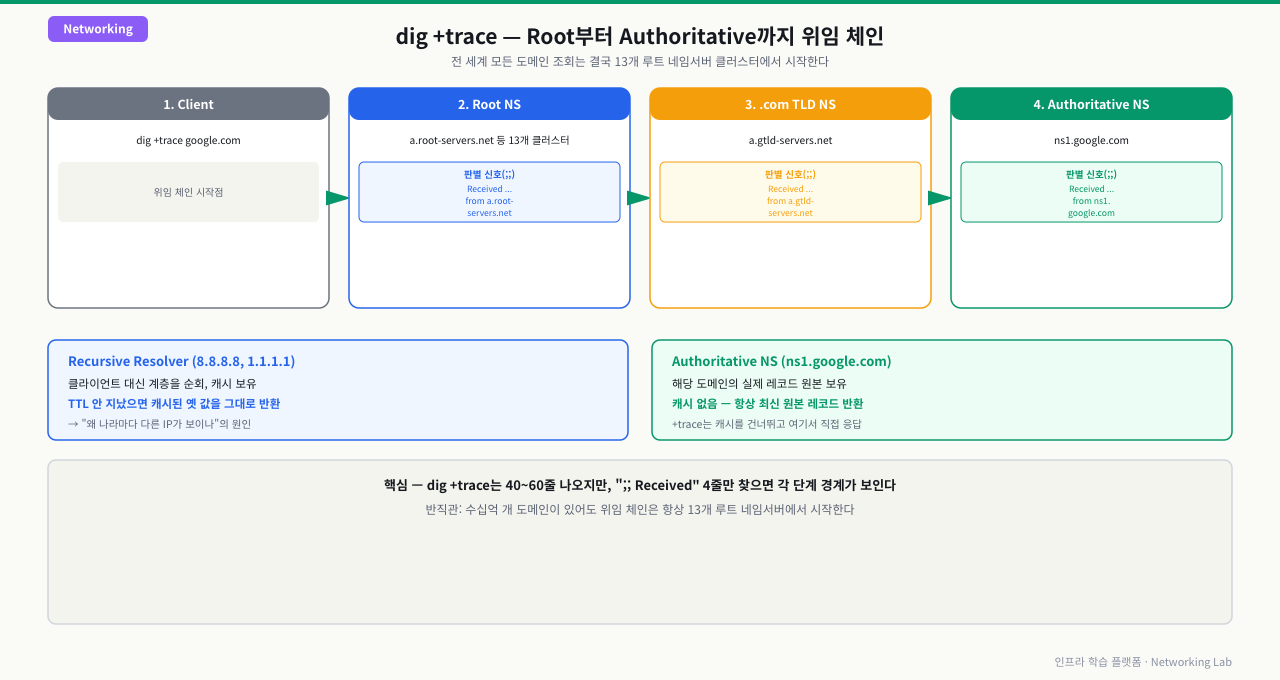Click the orange 판별 신호 box in TLD NS
The width and height of the screenshot is (1280, 680).
tap(790, 192)
